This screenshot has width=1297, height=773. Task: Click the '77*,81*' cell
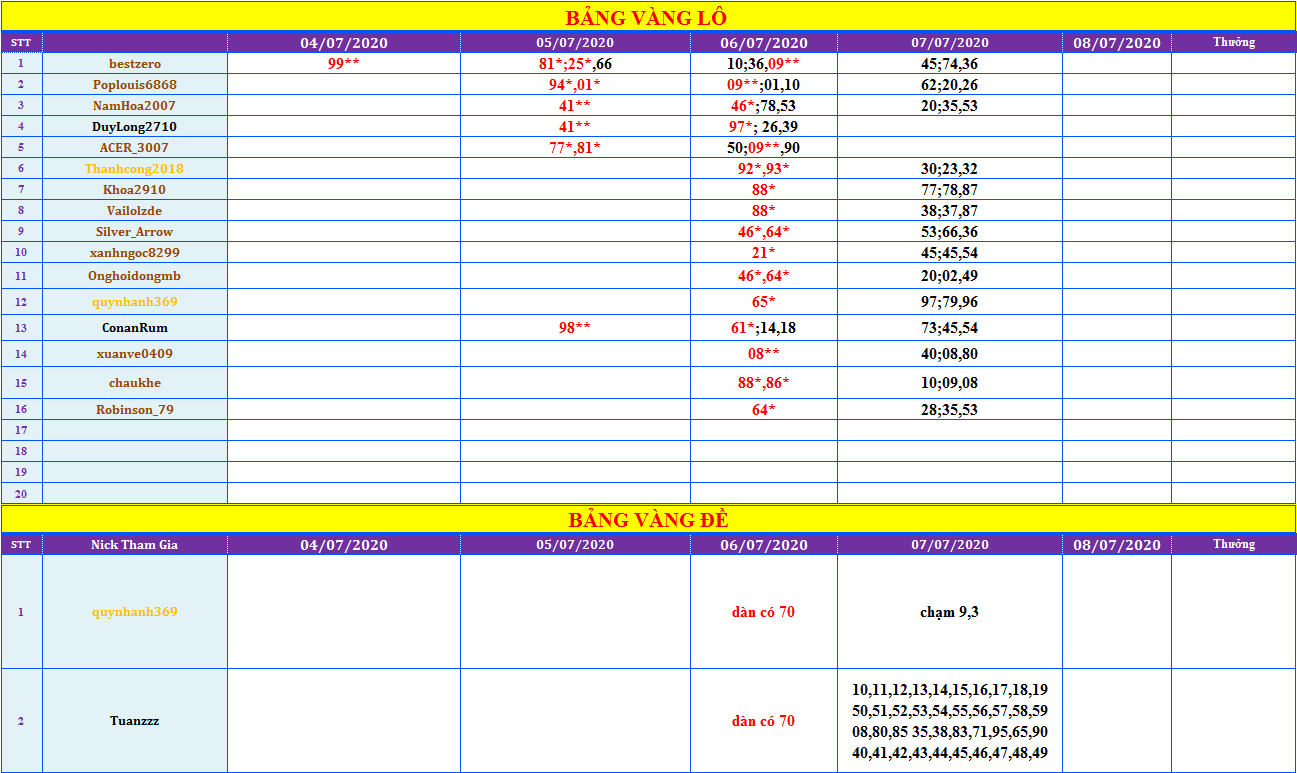(x=575, y=148)
